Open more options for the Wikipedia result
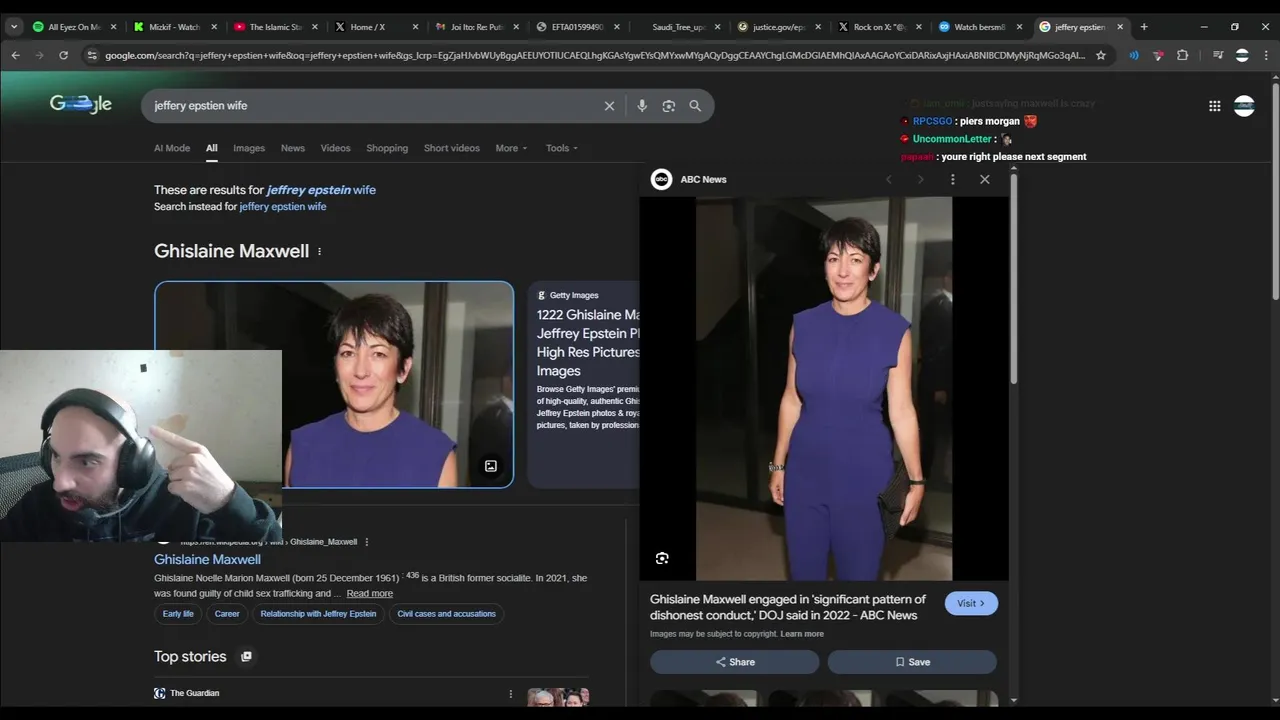The image size is (1280, 720). click(x=366, y=542)
